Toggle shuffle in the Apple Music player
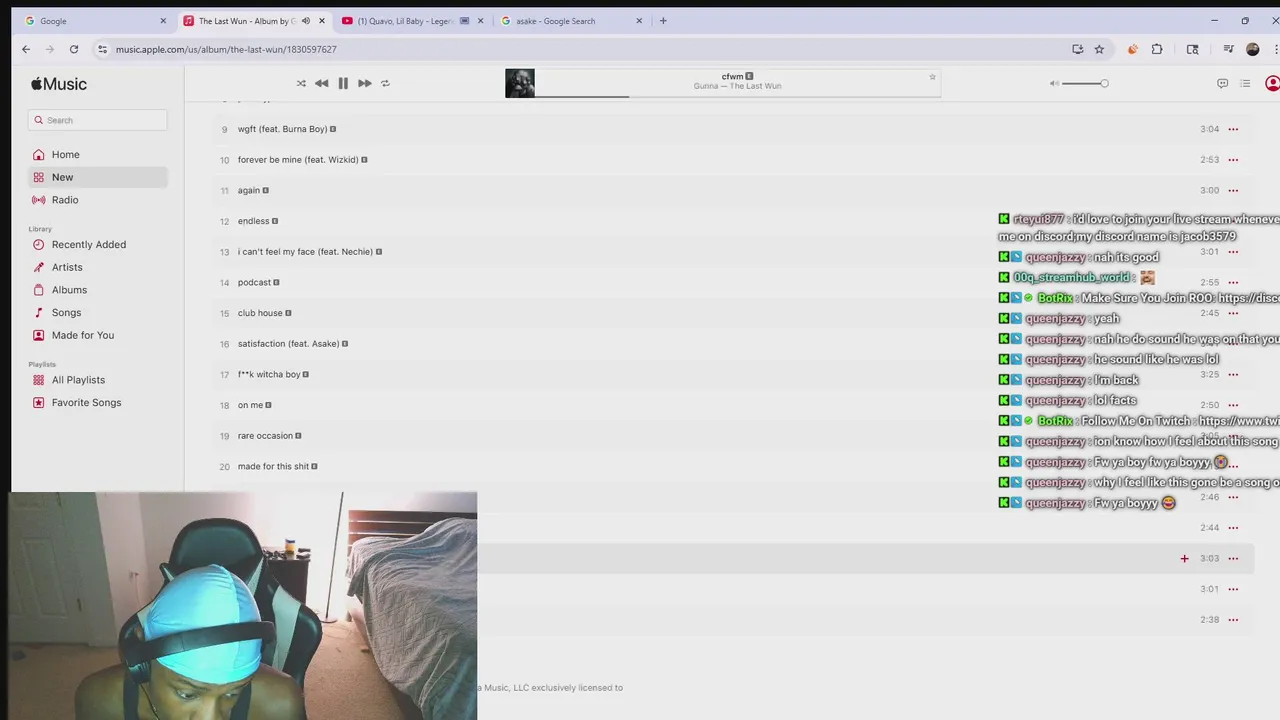The height and width of the screenshot is (720, 1280). point(301,84)
